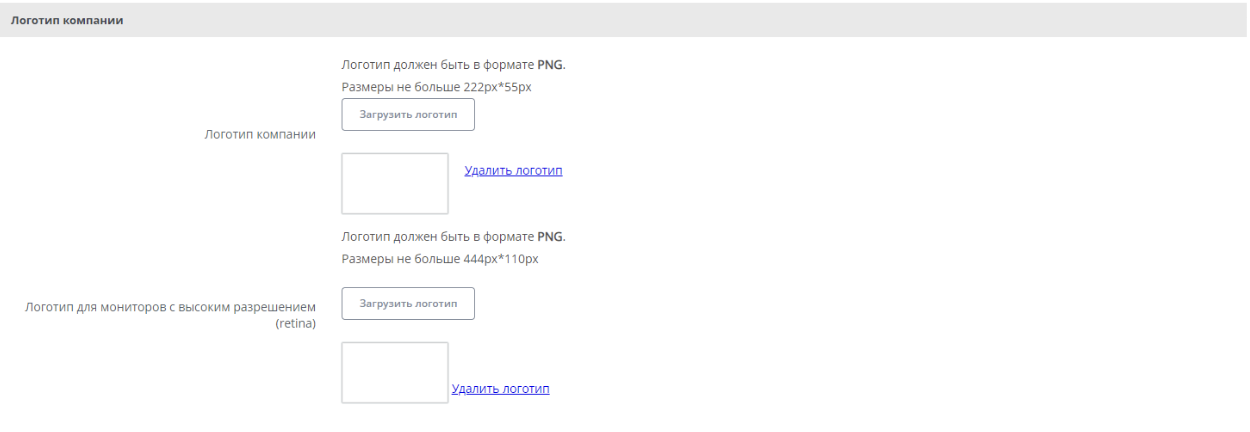The width and height of the screenshot is (1250, 432).
Task: Click the "Логотип компании" field label
Action: tap(260, 135)
